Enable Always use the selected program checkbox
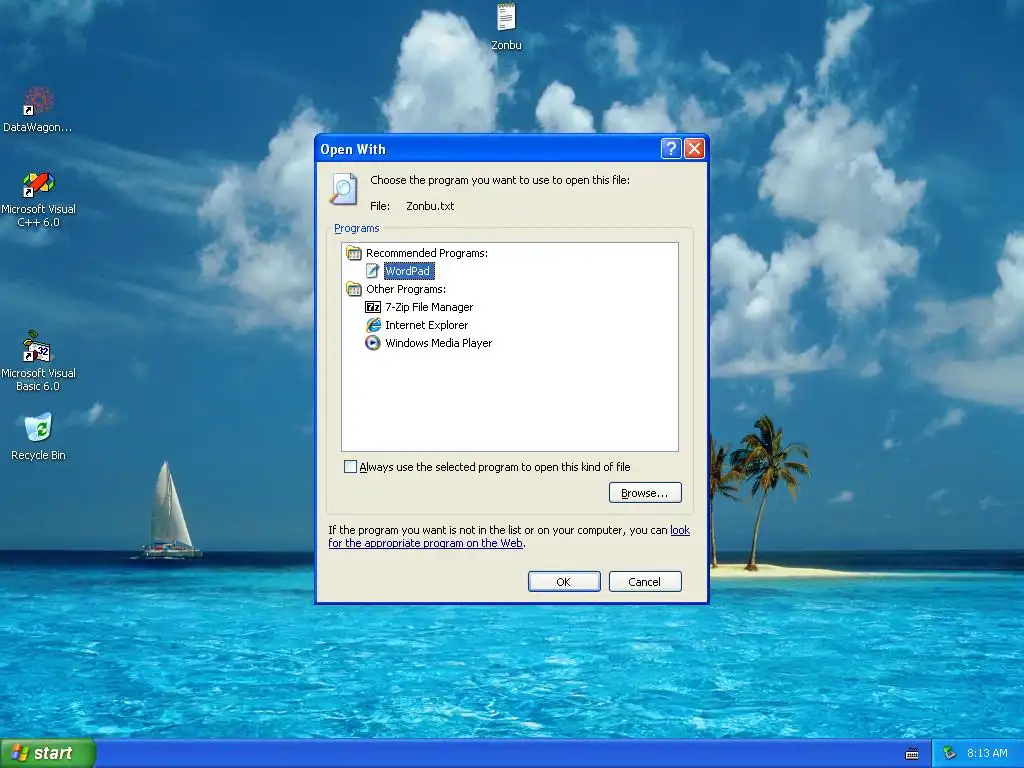The width and height of the screenshot is (1024, 768). click(351, 466)
